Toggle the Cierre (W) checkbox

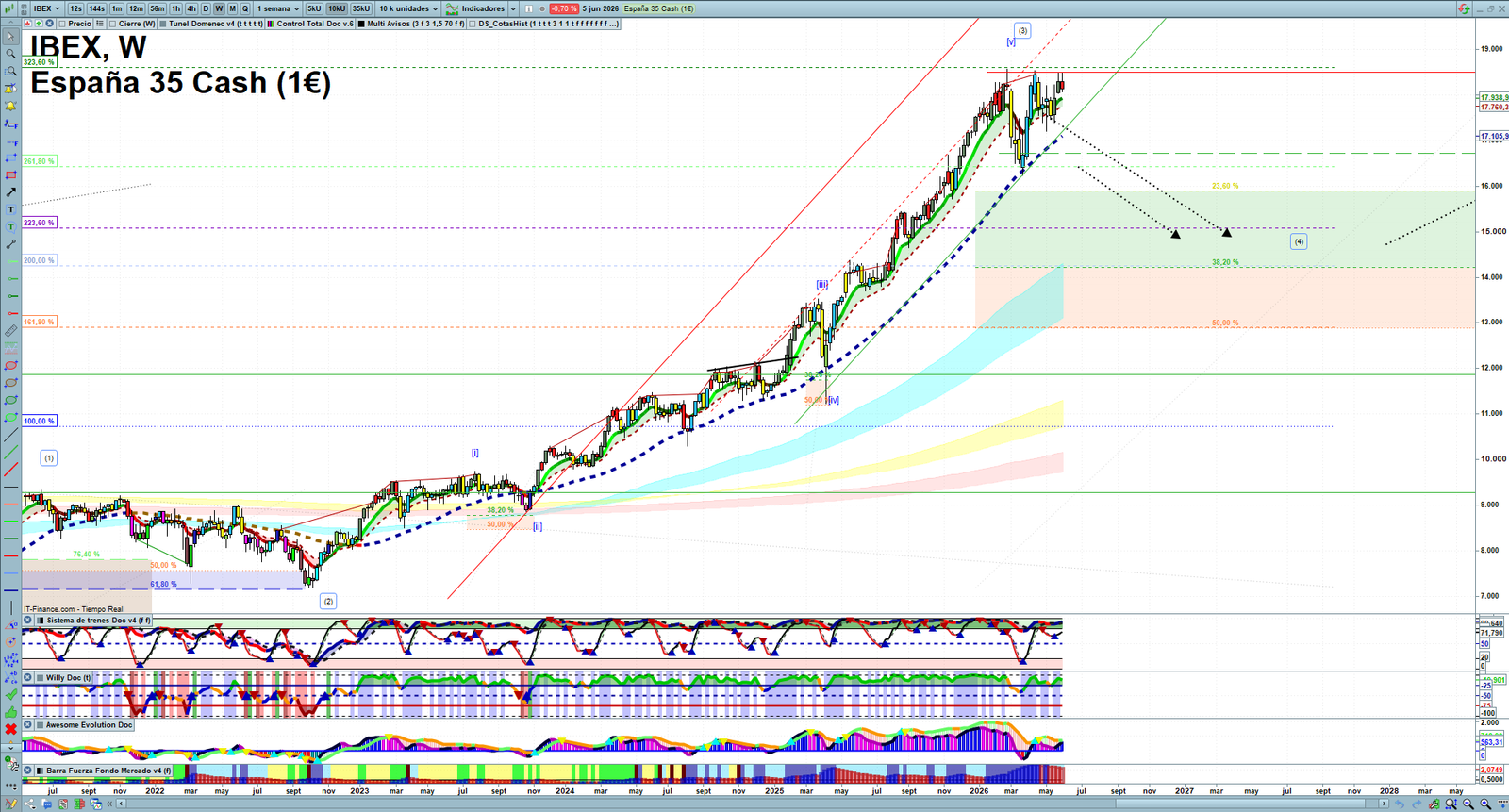click(x=112, y=24)
